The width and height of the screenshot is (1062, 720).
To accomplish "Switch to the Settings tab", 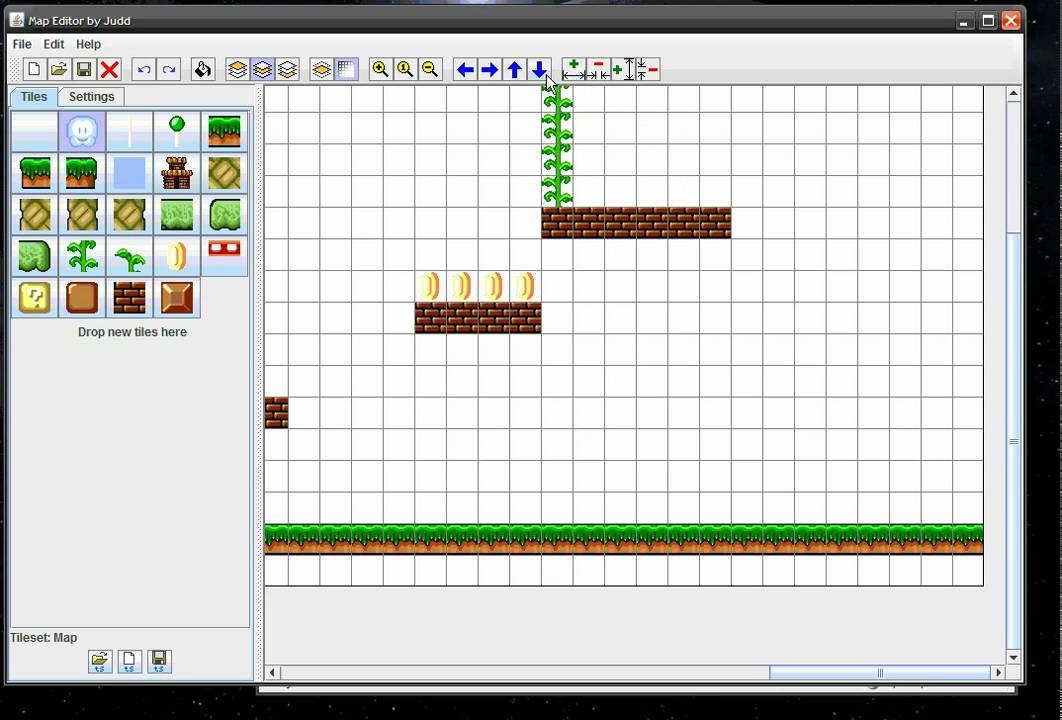I will [x=91, y=96].
